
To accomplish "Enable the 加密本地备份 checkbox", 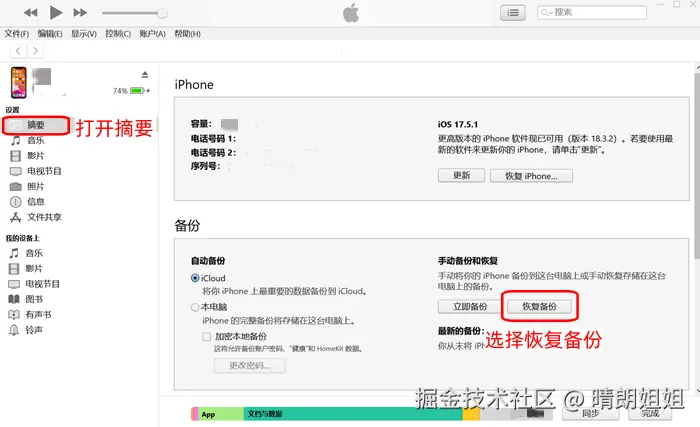I will pos(207,337).
